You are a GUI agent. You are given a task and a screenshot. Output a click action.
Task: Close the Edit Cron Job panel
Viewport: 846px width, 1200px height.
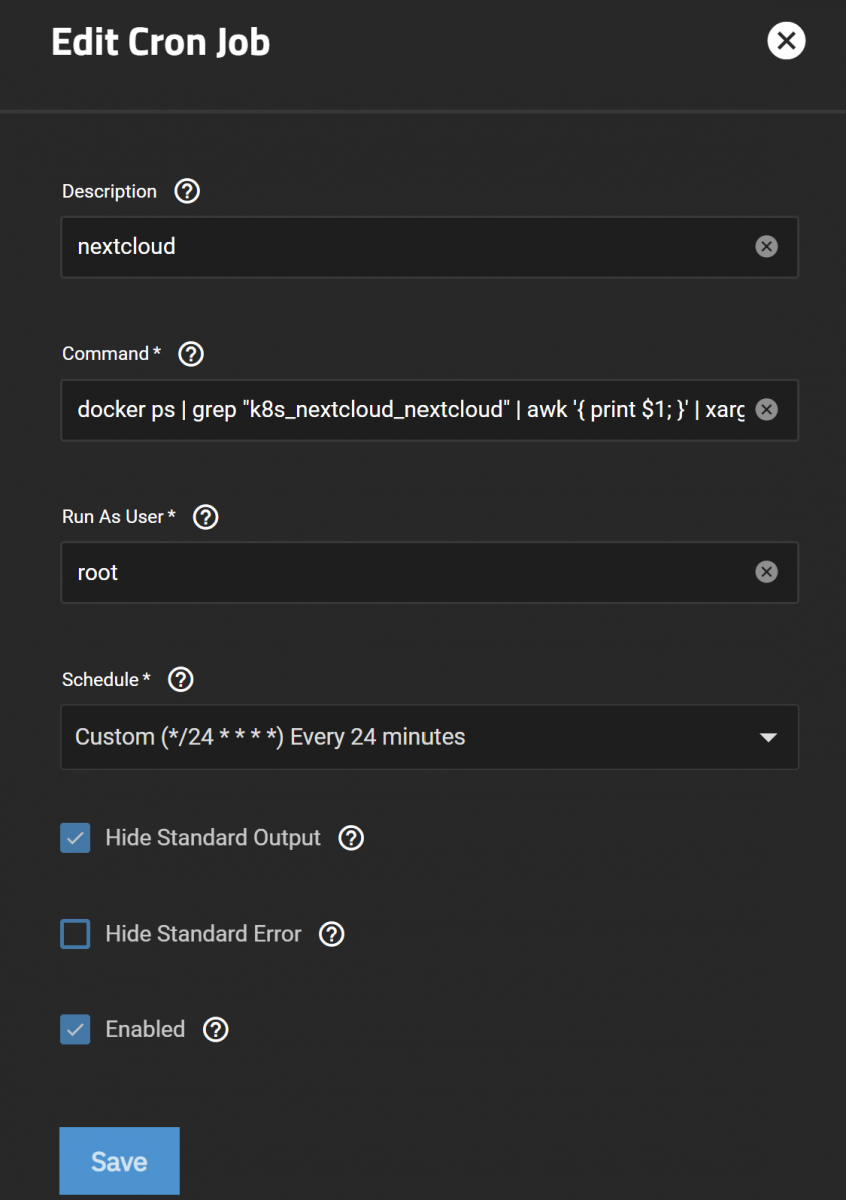(x=786, y=41)
